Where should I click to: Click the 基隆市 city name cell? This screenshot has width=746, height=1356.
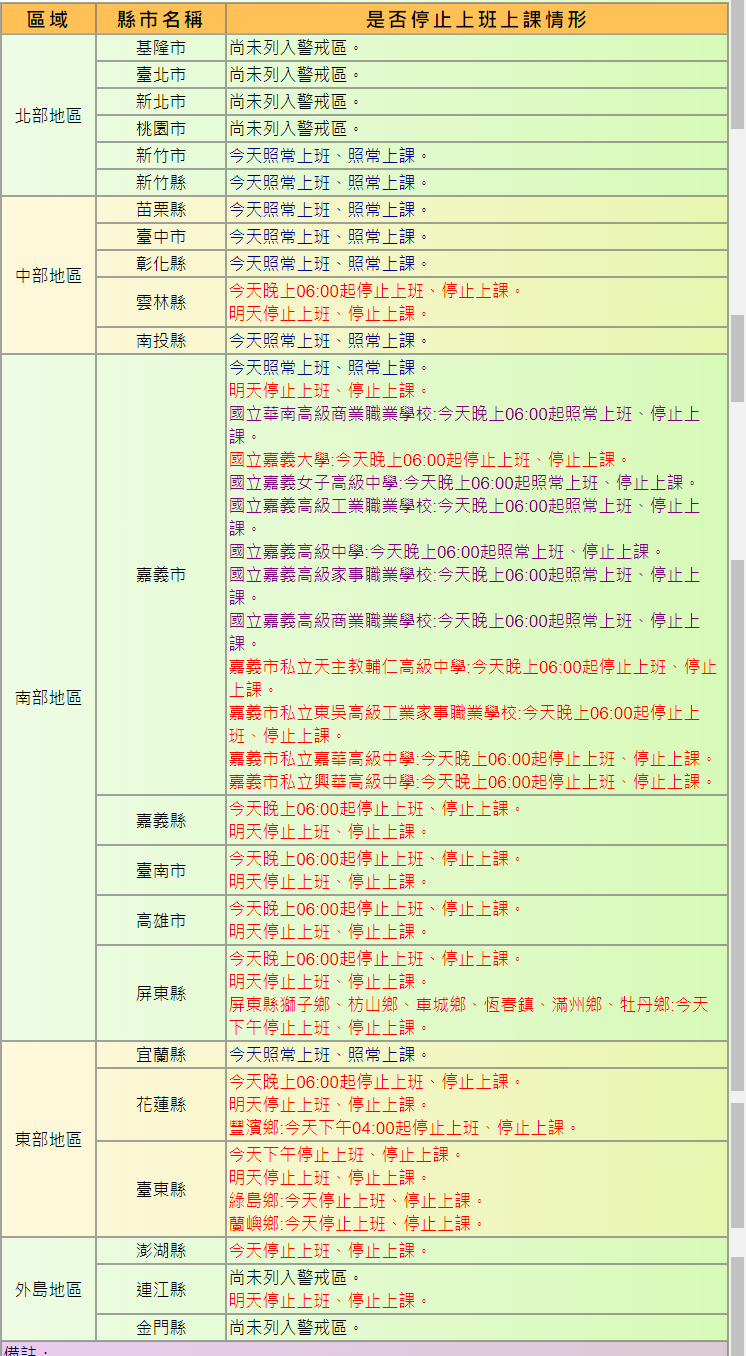click(161, 48)
